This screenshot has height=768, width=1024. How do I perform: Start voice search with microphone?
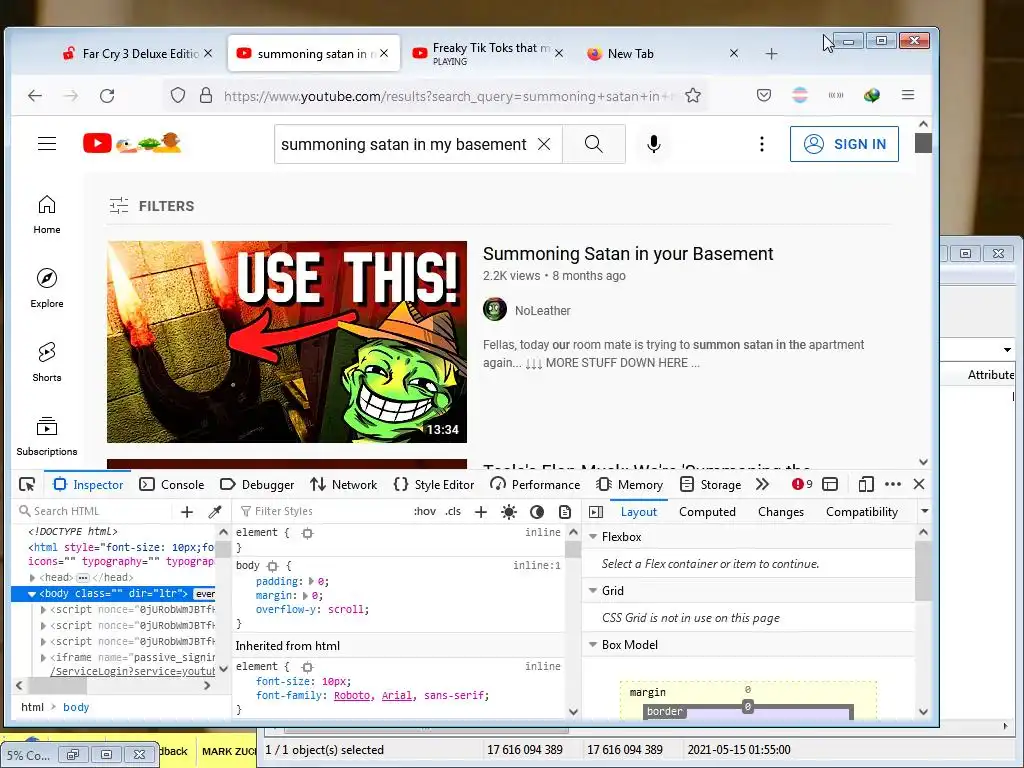653,144
